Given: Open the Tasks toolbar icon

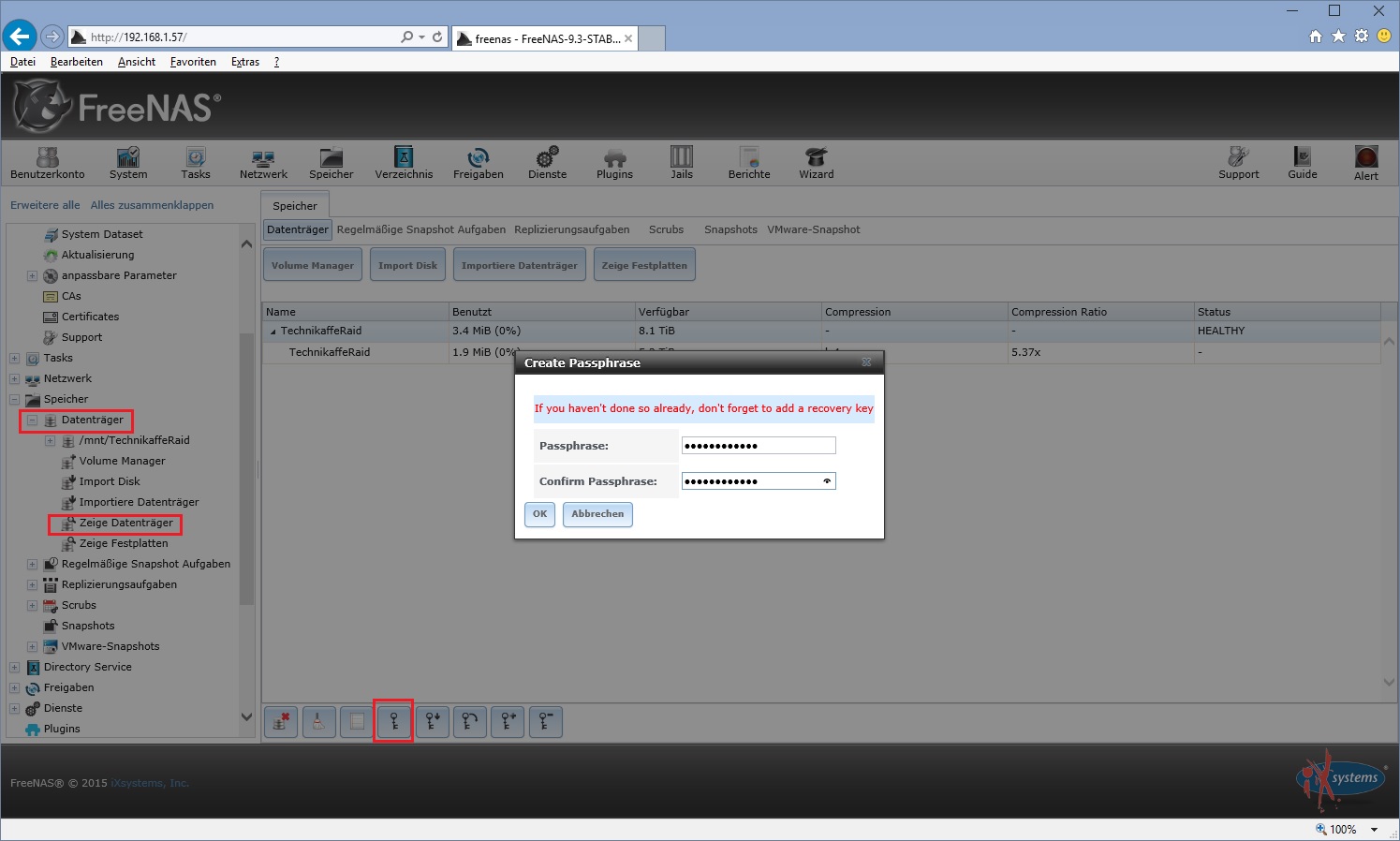Looking at the screenshot, I should [x=196, y=162].
